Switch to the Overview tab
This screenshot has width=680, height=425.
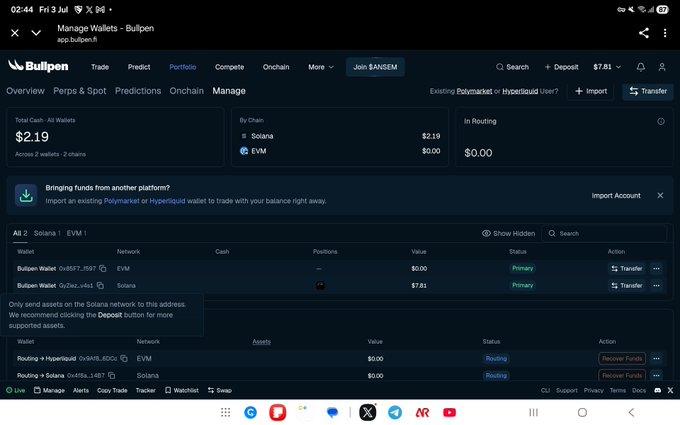[25, 91]
